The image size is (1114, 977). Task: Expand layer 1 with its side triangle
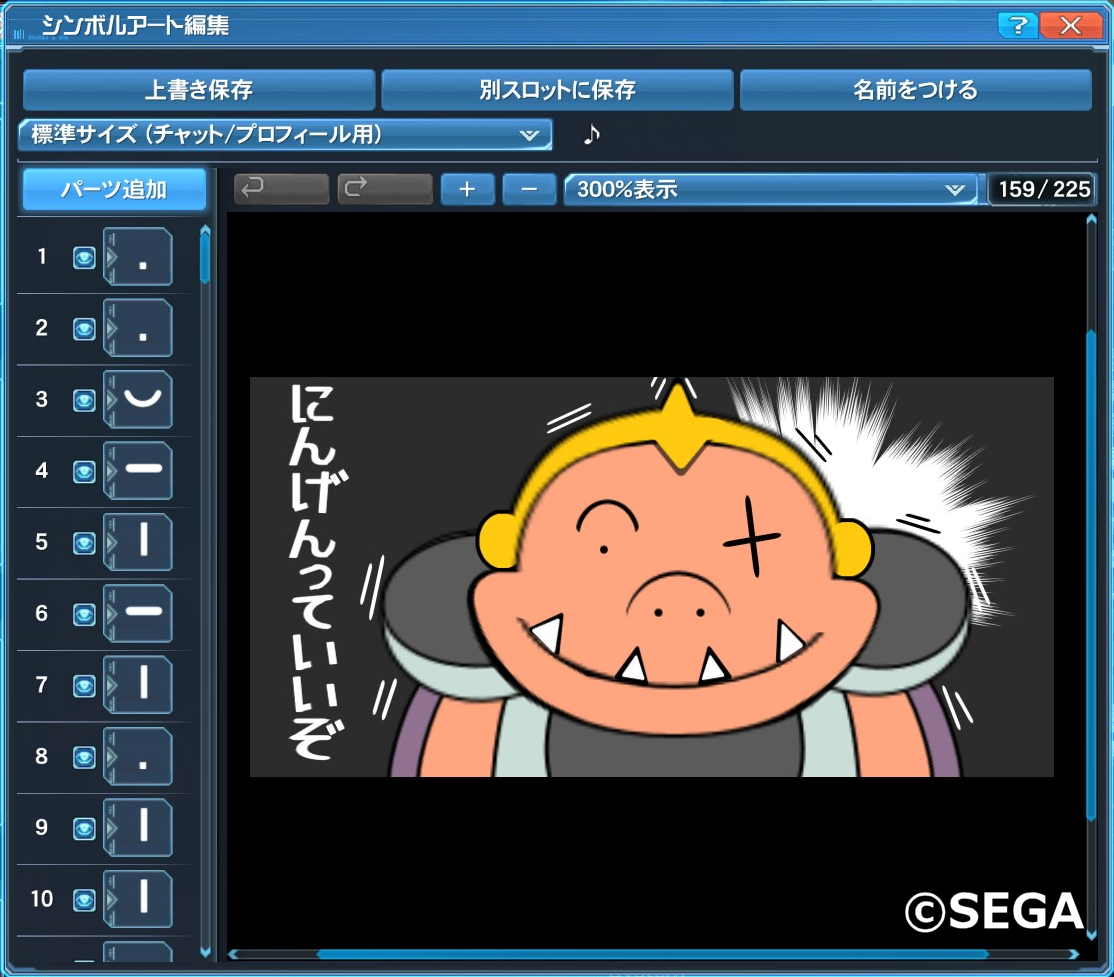pos(110,257)
